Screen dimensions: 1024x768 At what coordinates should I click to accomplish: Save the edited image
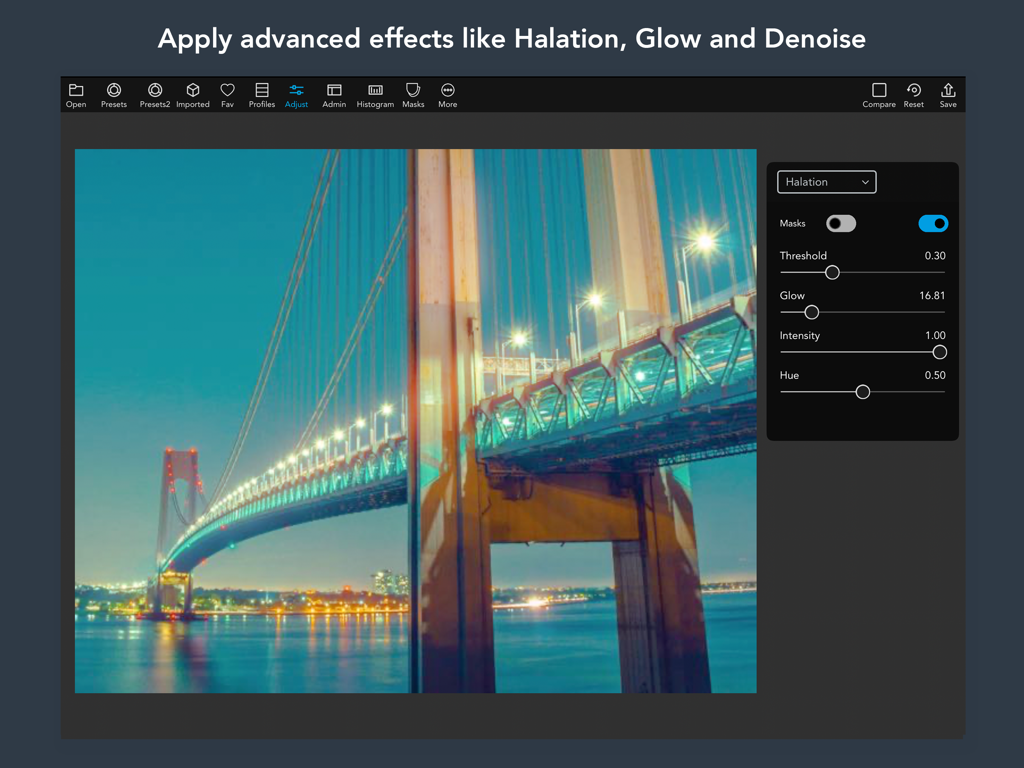click(x=947, y=95)
